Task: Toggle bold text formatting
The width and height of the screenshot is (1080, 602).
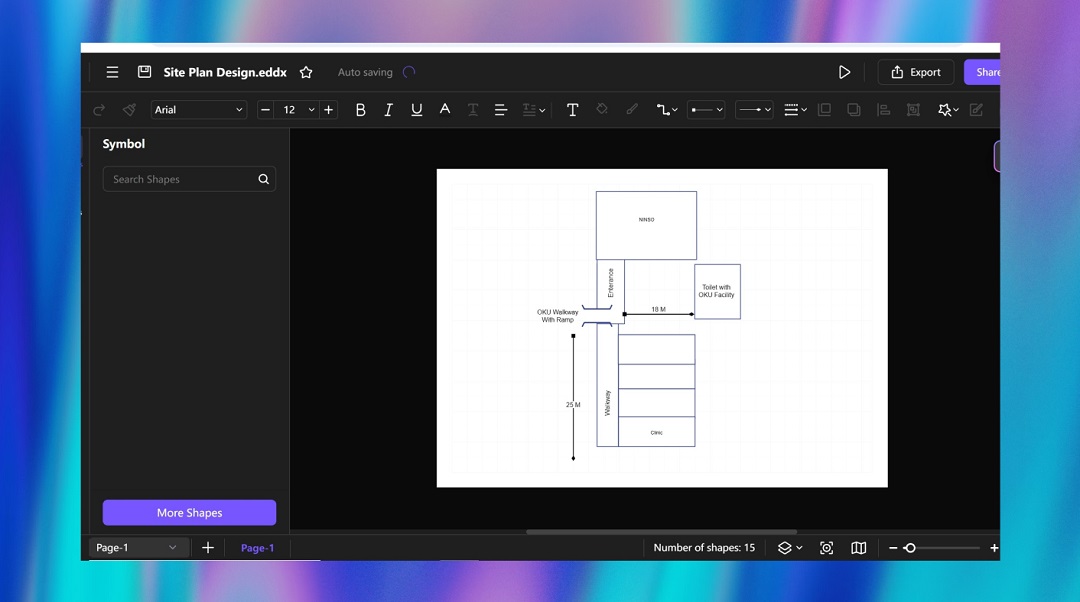Action: coord(361,110)
